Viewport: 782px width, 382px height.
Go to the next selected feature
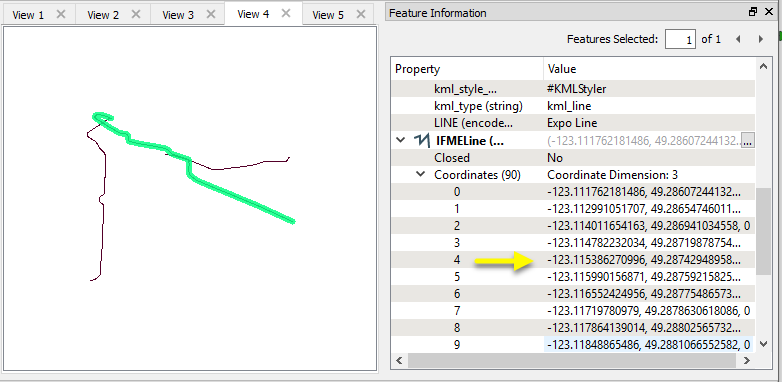761,39
